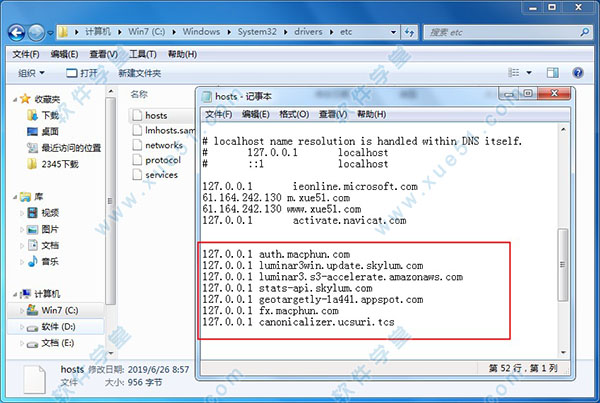The image size is (600, 403).
Task: Select the networks file
Action: (x=159, y=145)
